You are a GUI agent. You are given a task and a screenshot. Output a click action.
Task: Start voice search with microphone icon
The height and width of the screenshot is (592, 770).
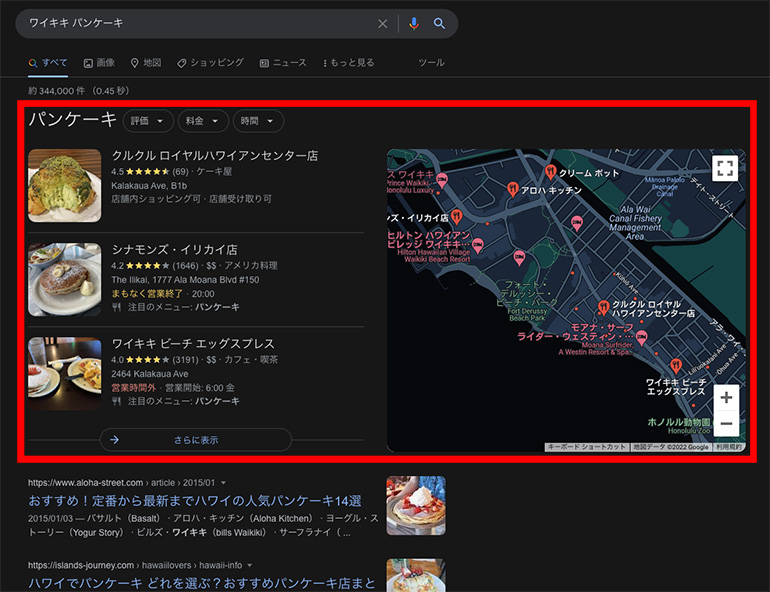coord(414,24)
